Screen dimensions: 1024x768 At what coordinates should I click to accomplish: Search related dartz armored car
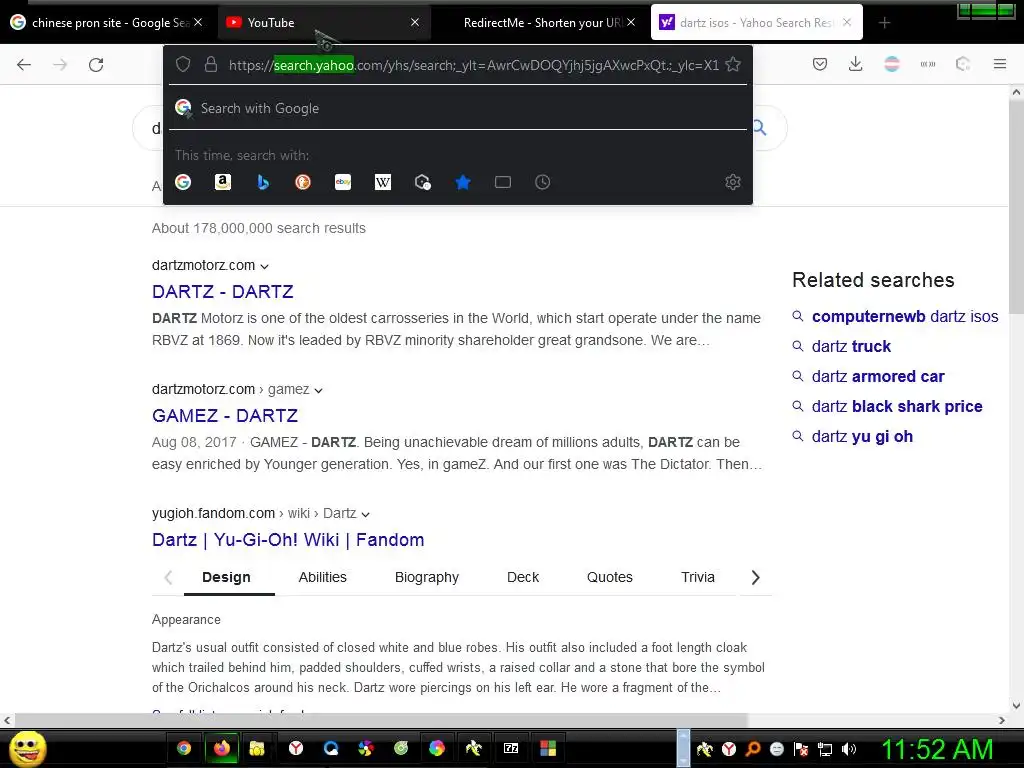coord(878,376)
